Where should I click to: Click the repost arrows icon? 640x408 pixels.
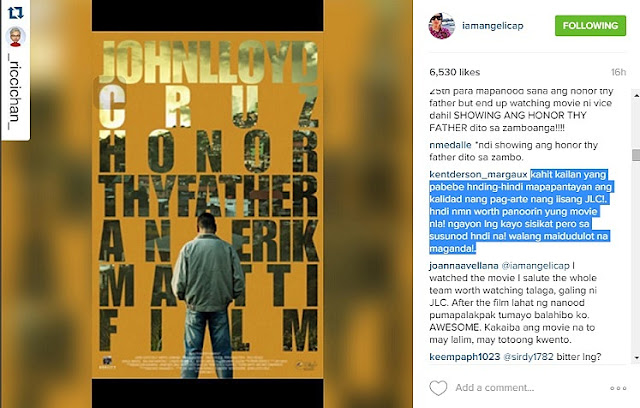[x=16, y=13]
